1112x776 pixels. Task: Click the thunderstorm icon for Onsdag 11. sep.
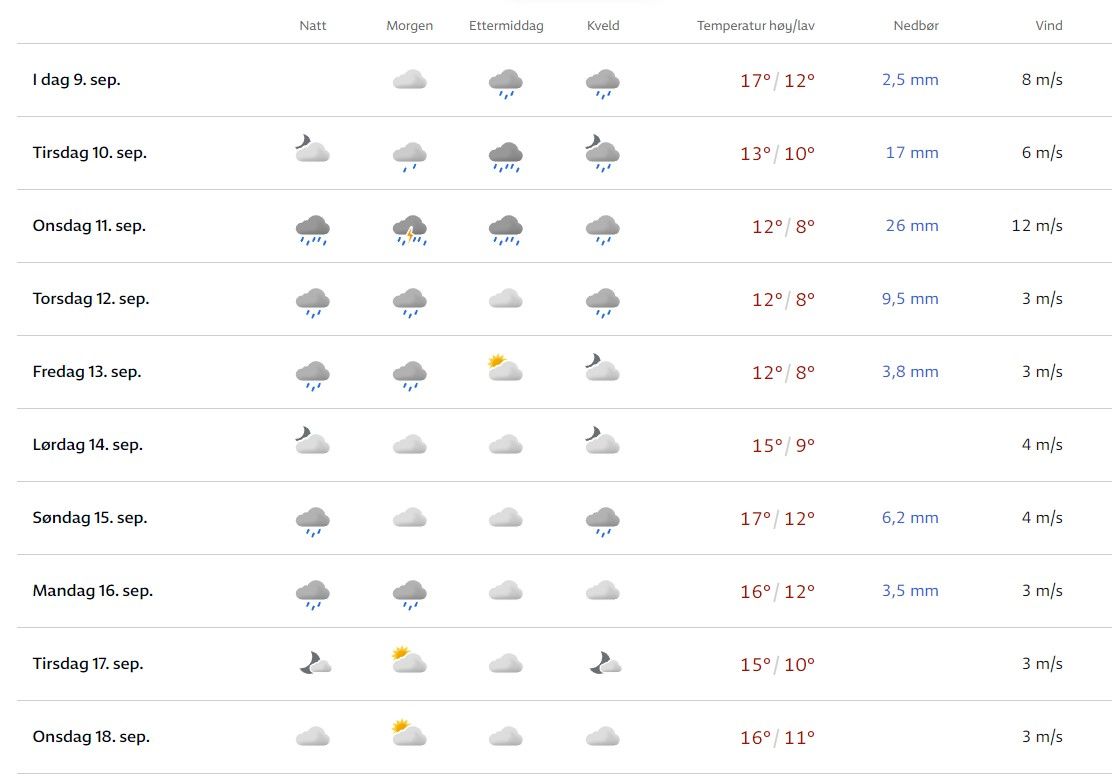(410, 229)
